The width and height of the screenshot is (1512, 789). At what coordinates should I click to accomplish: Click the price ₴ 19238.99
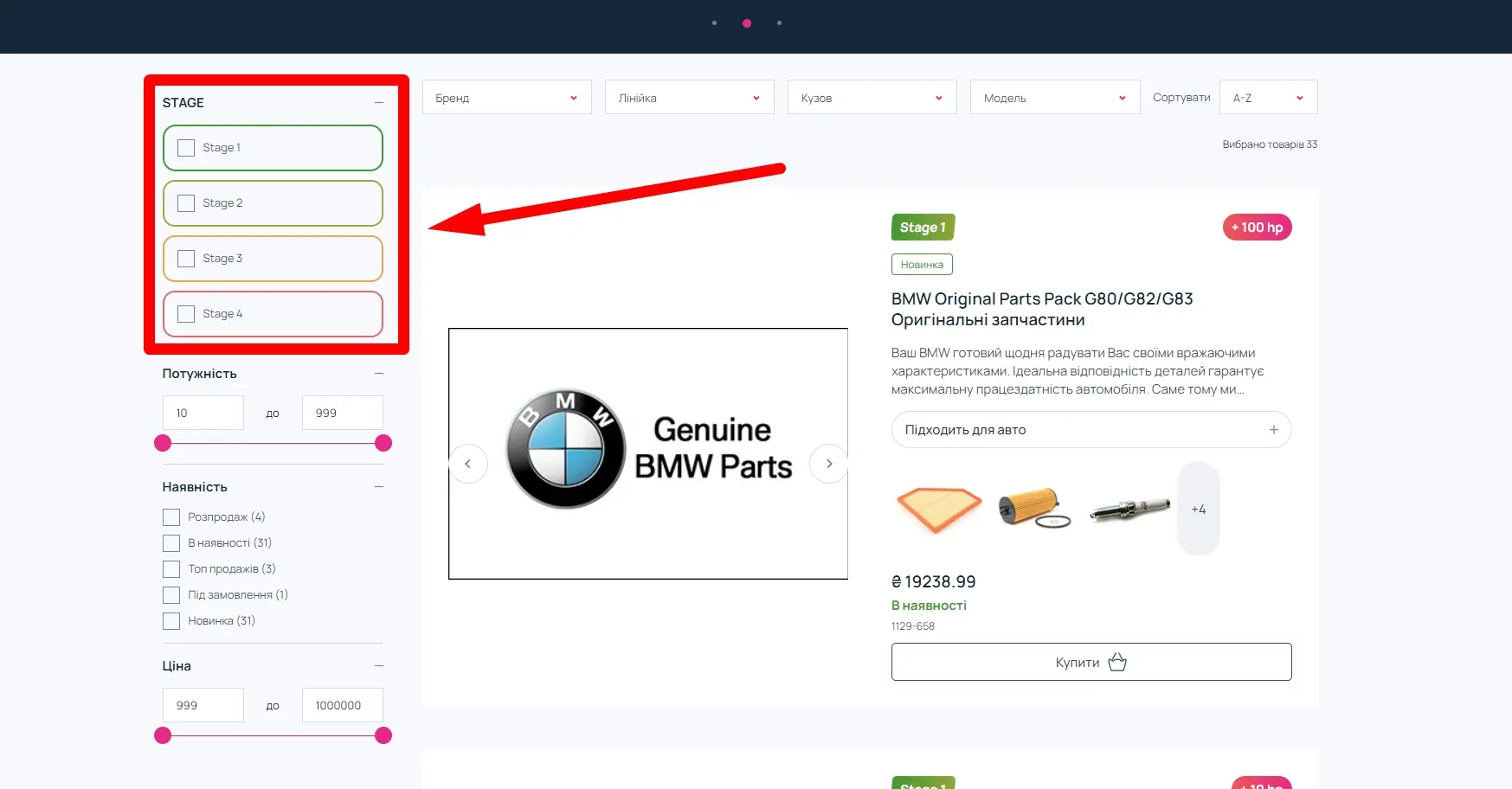coord(934,582)
